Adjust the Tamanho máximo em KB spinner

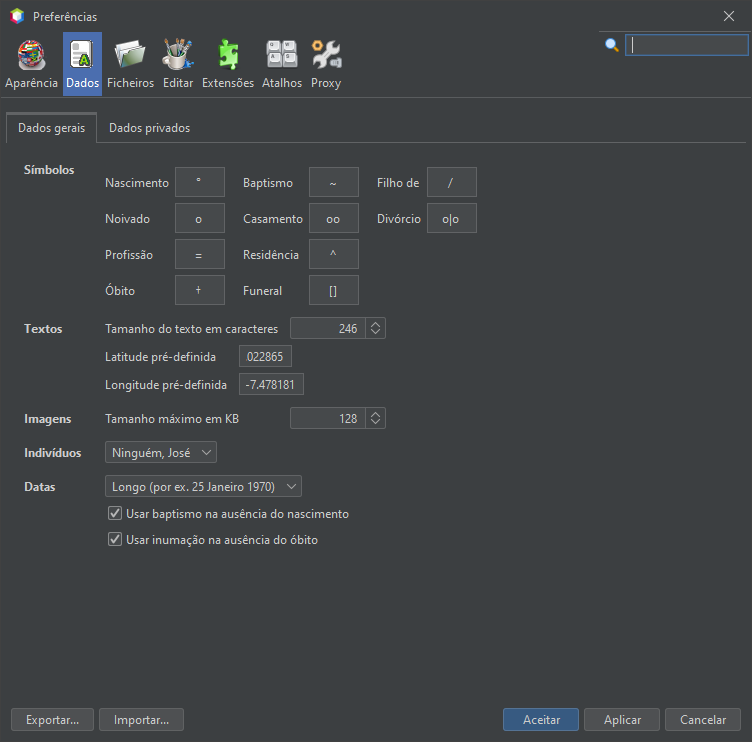pyautogui.click(x=375, y=419)
